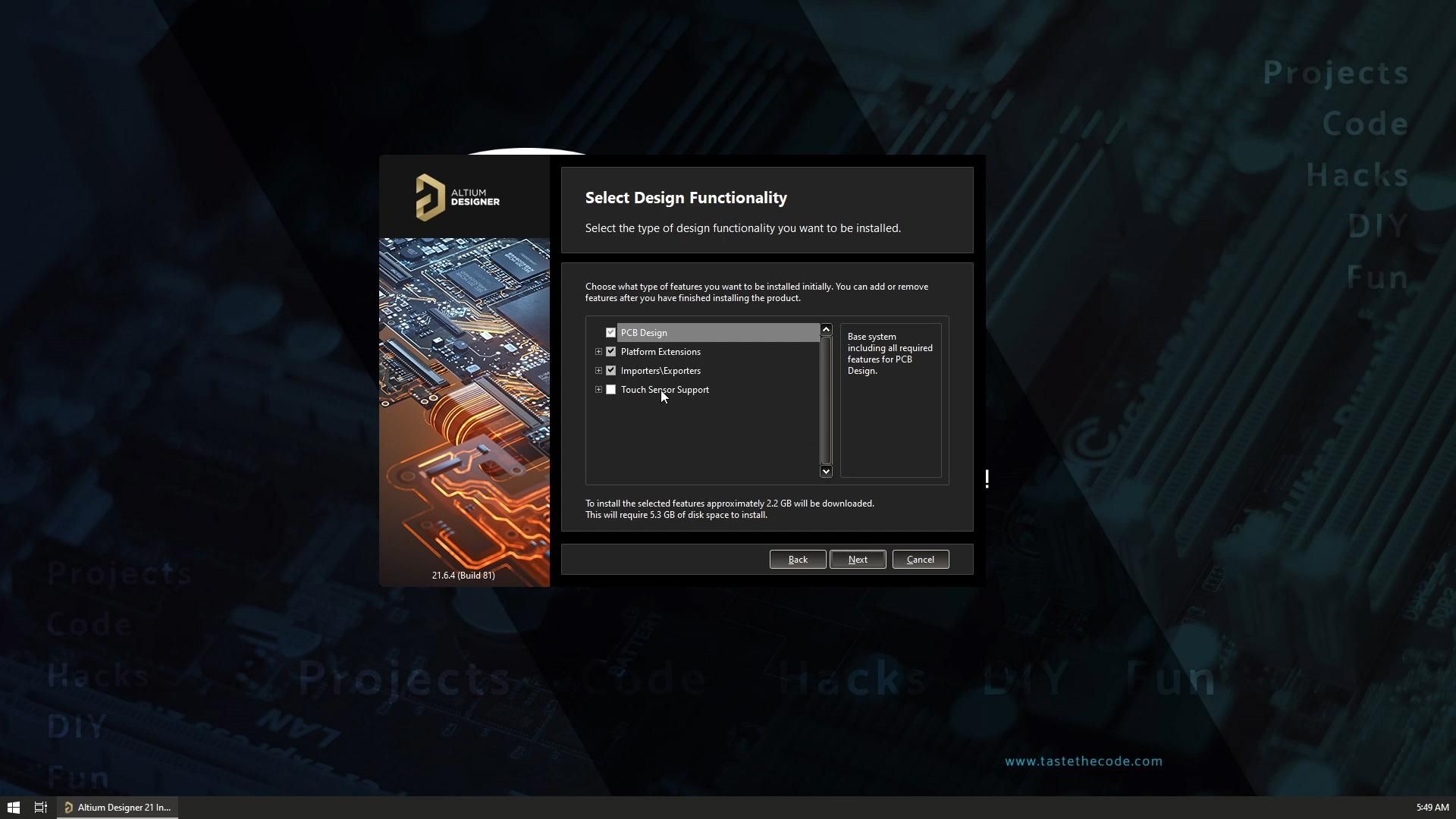
Task: Expand the Touch Sensor Support node
Action: pos(598,389)
